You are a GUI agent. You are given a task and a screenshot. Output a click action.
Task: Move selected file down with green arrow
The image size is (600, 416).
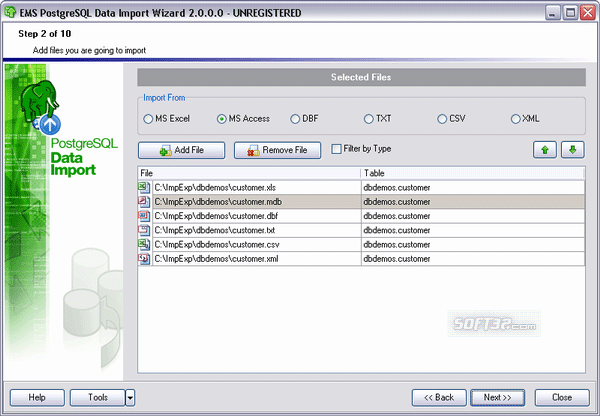(572, 150)
